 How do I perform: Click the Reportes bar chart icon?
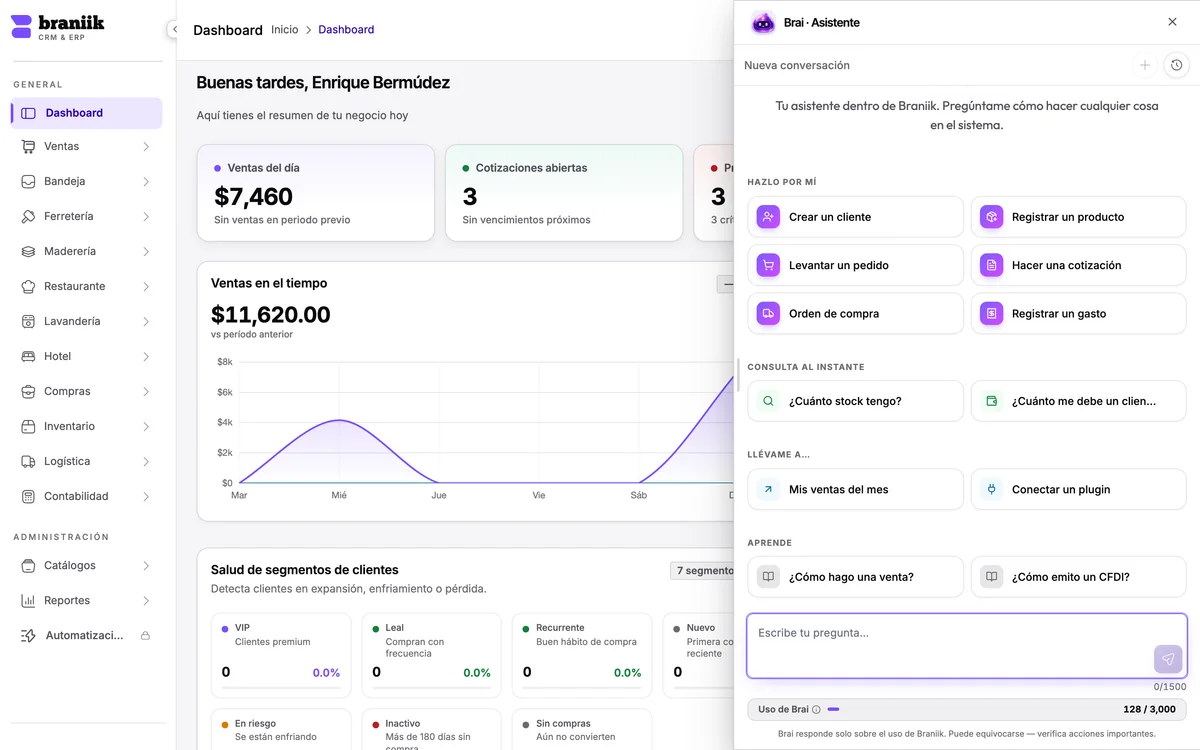(x=28, y=600)
